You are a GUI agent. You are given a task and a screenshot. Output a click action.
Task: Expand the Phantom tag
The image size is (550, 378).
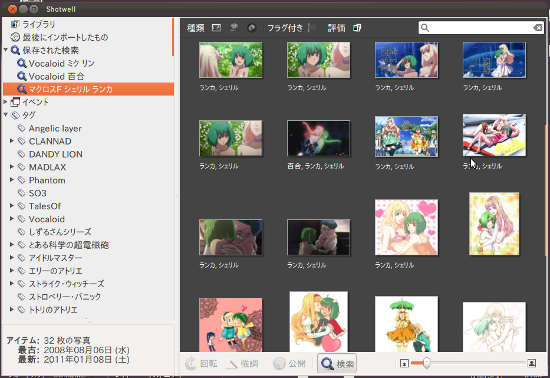click(x=12, y=180)
